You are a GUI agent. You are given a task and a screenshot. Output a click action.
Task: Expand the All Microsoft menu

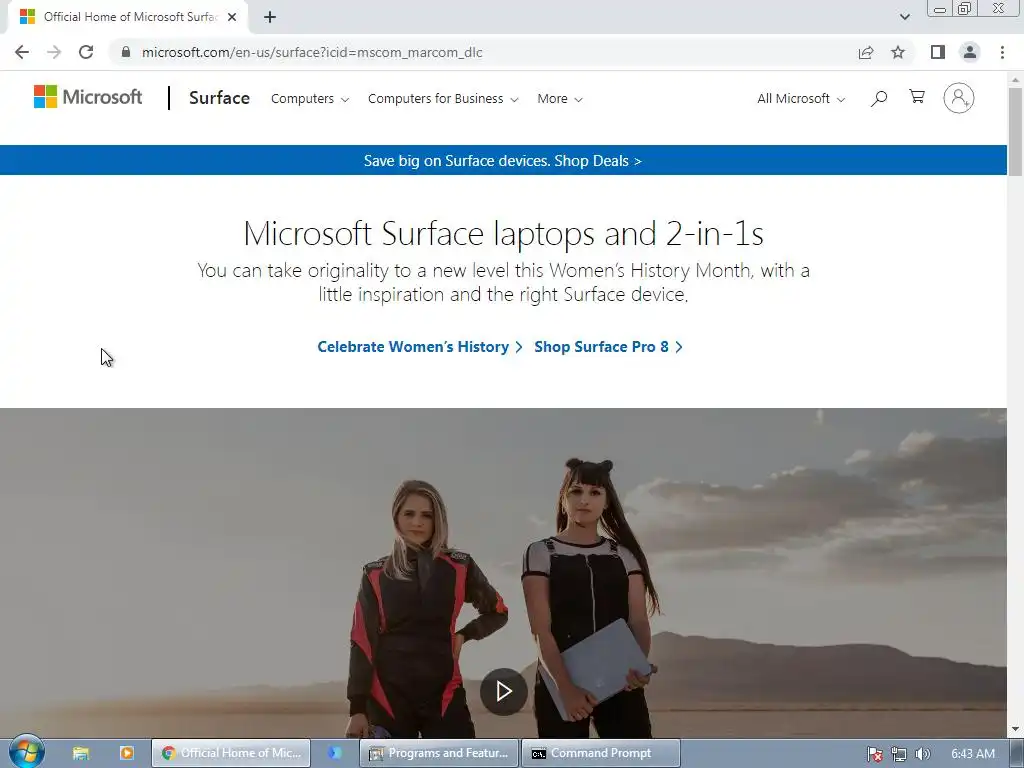[801, 99]
